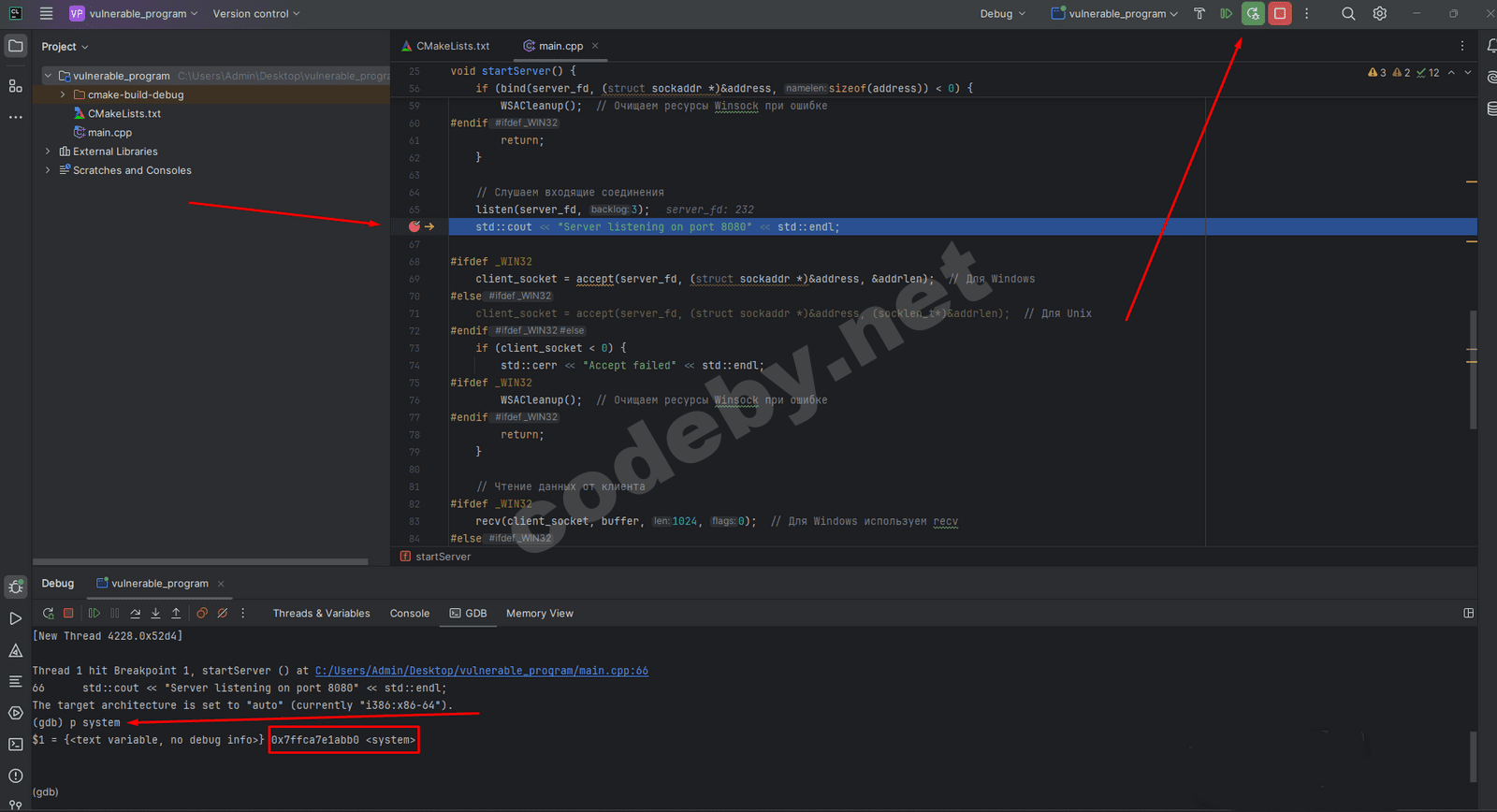Image resolution: width=1497 pixels, height=812 pixels.
Task: Click Step Into icon in debug toolbar
Action: [x=155, y=614]
